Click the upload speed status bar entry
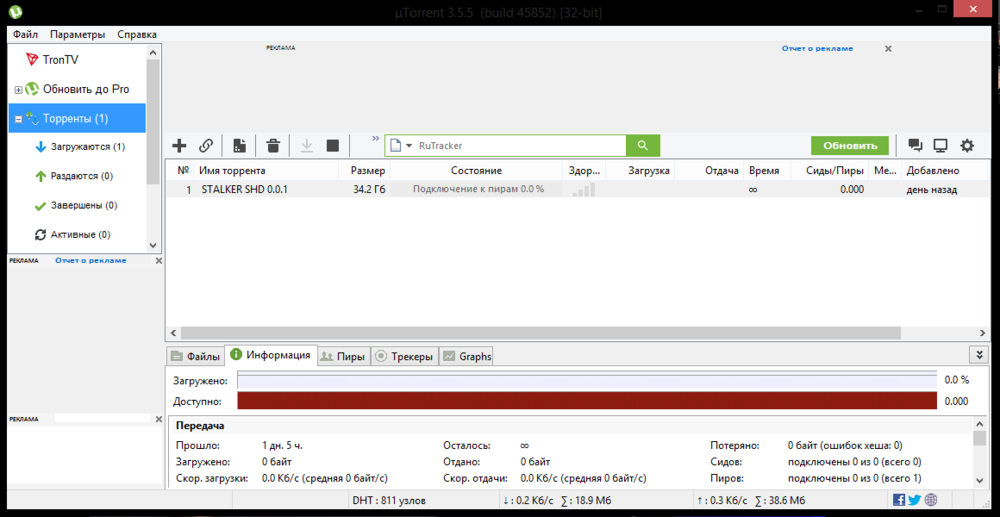The width and height of the screenshot is (1000, 517). (750, 500)
